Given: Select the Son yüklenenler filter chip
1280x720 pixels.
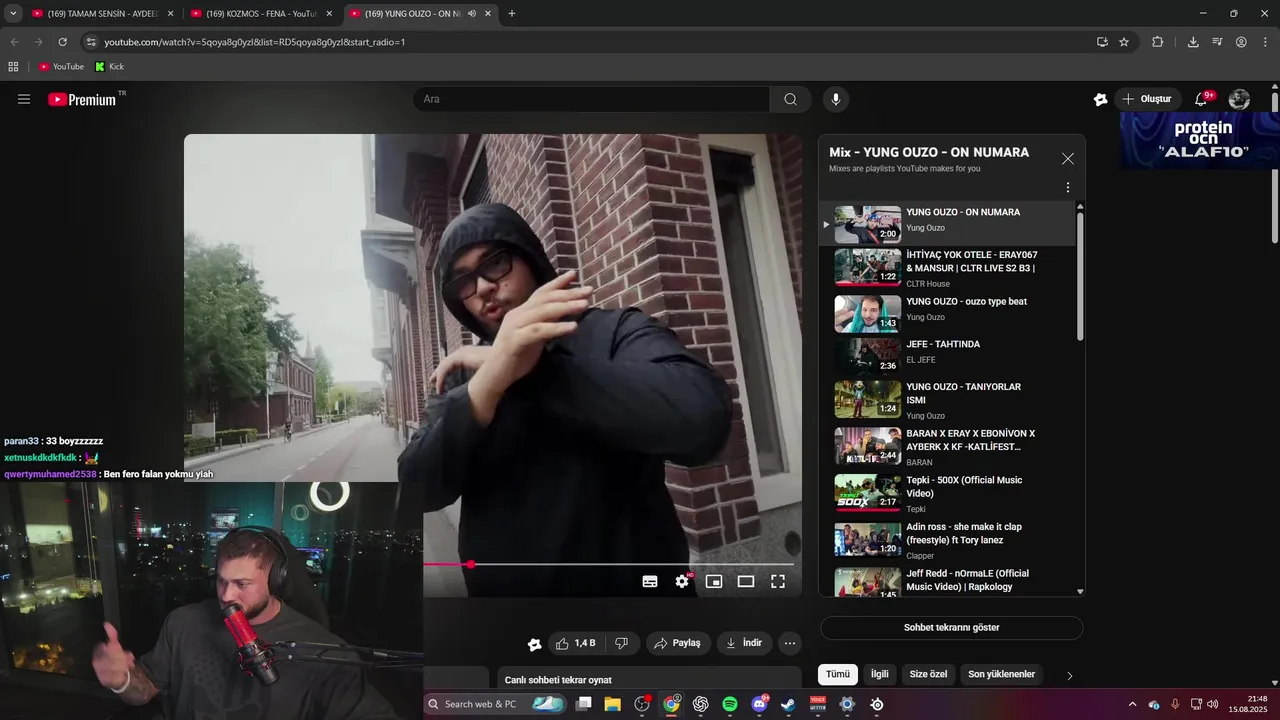Looking at the screenshot, I should 1001,674.
